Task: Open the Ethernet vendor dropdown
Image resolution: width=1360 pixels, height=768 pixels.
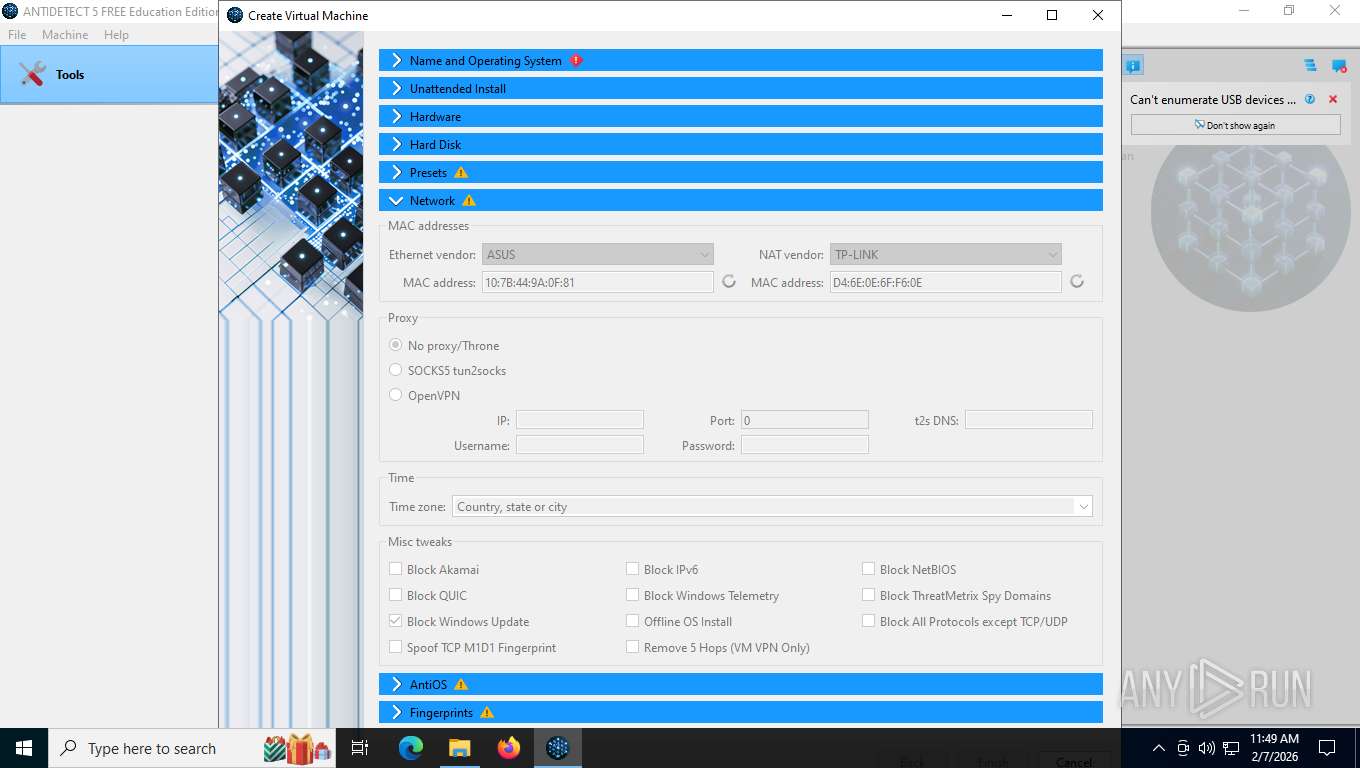Action: coord(598,254)
